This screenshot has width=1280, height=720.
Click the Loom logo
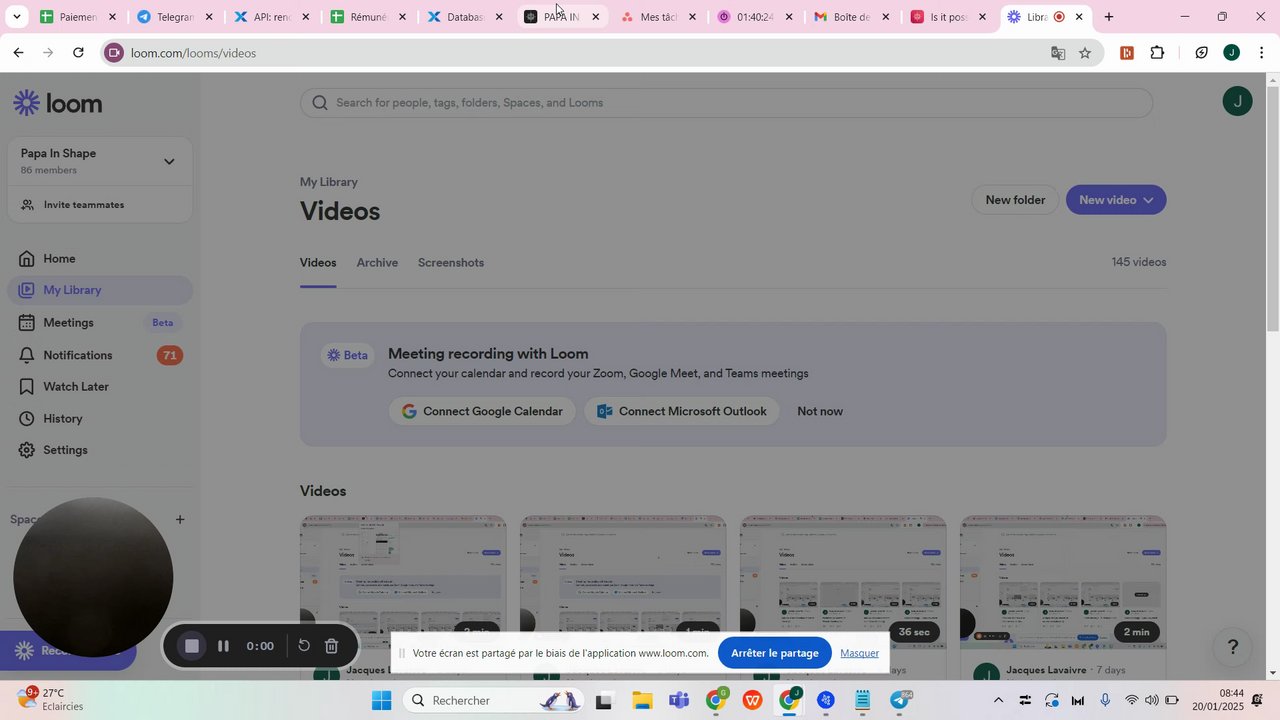point(58,103)
